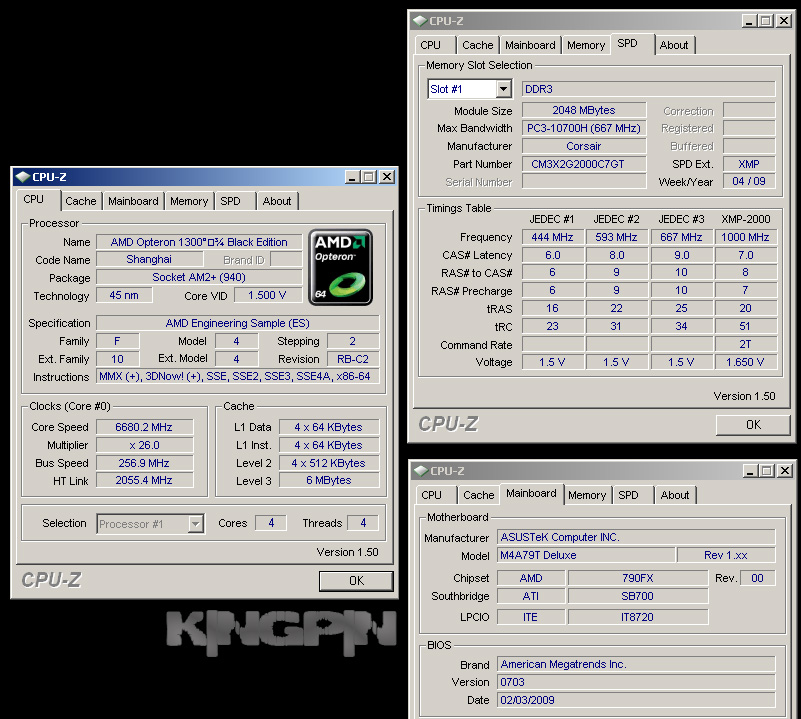
Task: Click the Week/Year 04 / 09 value
Action: (x=749, y=181)
